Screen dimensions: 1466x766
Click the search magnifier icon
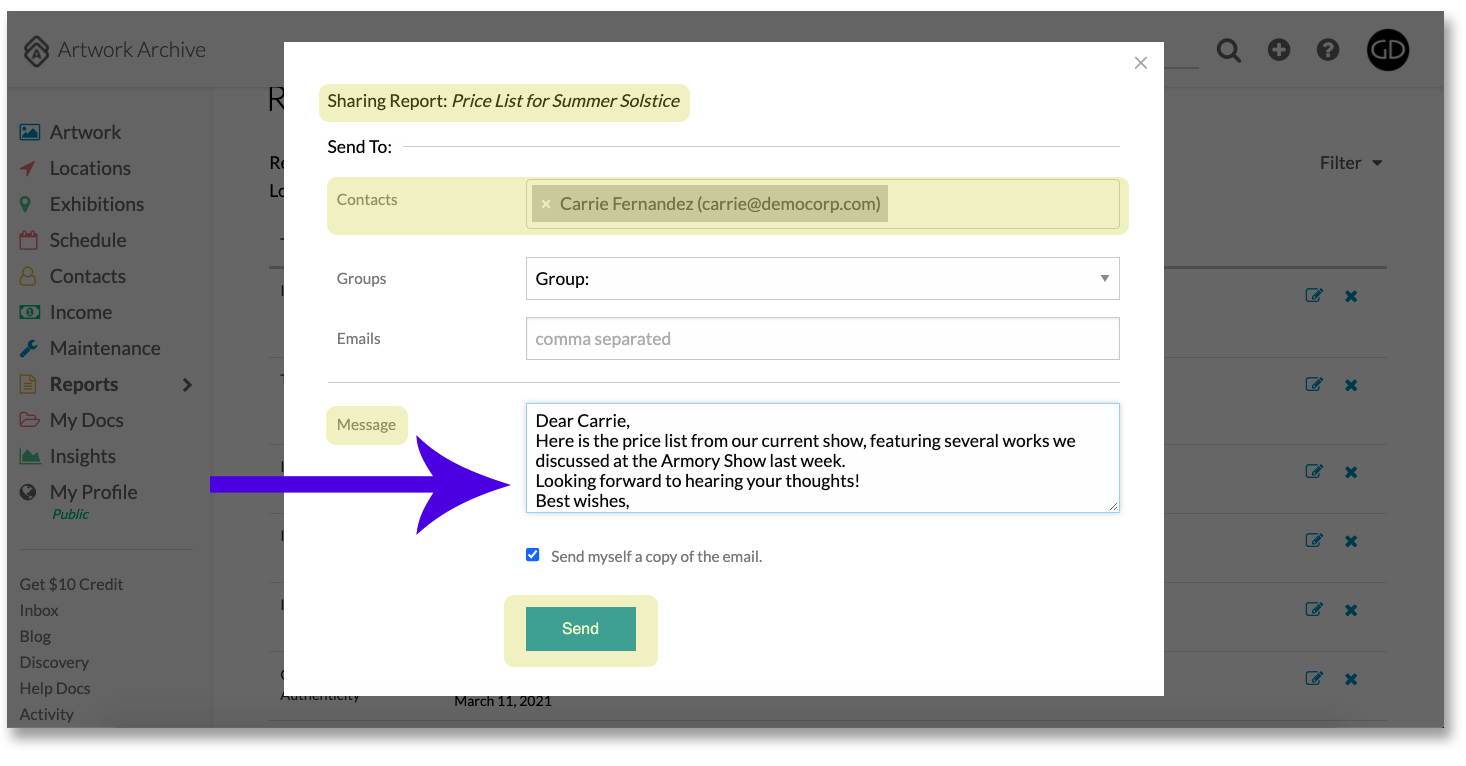tap(1229, 50)
